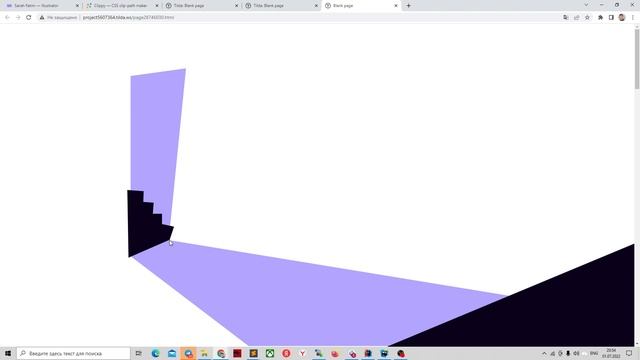
Task: Switch the ENG input language indicator
Action: (594, 353)
